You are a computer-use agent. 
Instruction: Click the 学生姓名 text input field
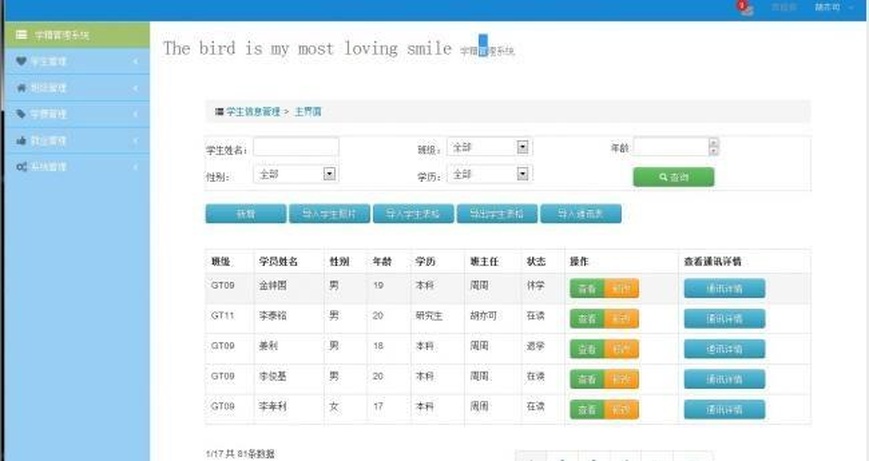(x=296, y=148)
